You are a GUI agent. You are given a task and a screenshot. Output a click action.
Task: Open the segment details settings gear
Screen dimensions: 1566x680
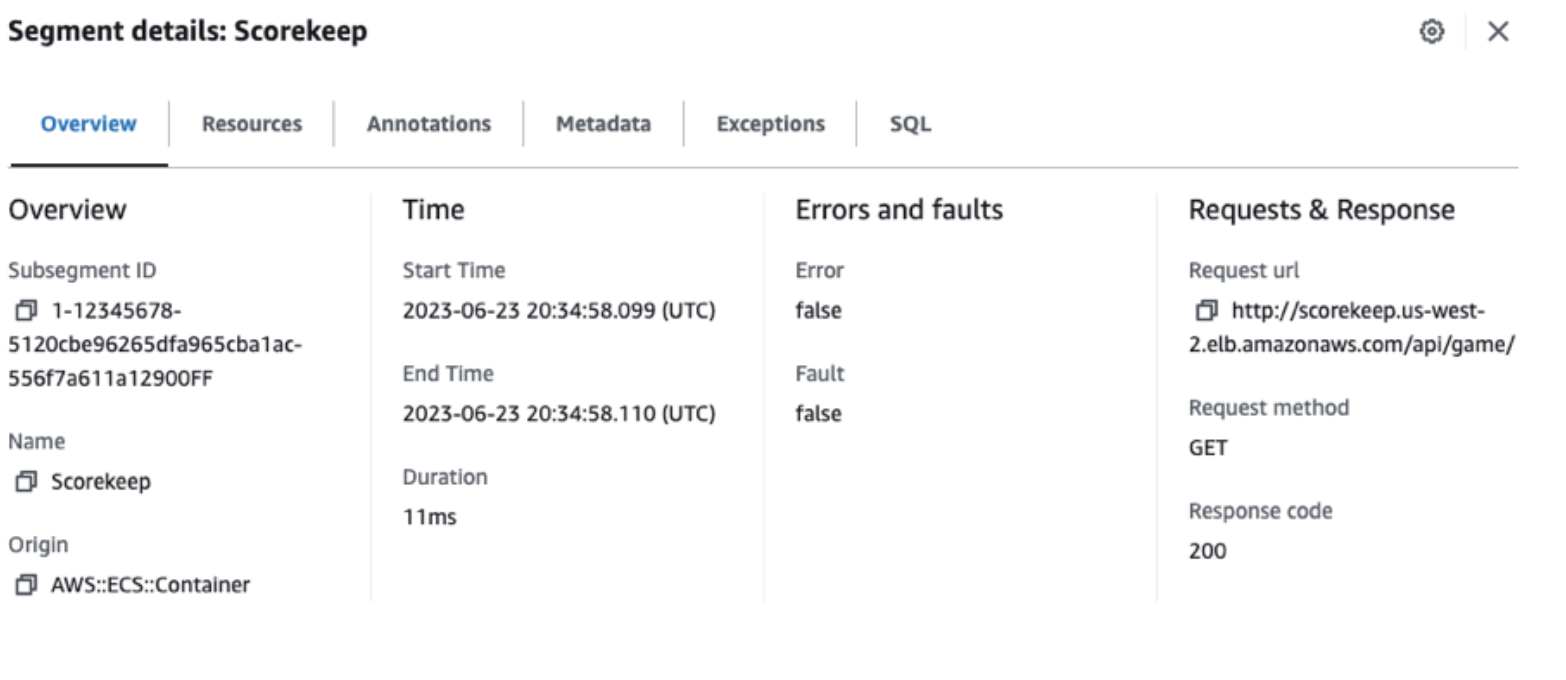tap(1432, 32)
